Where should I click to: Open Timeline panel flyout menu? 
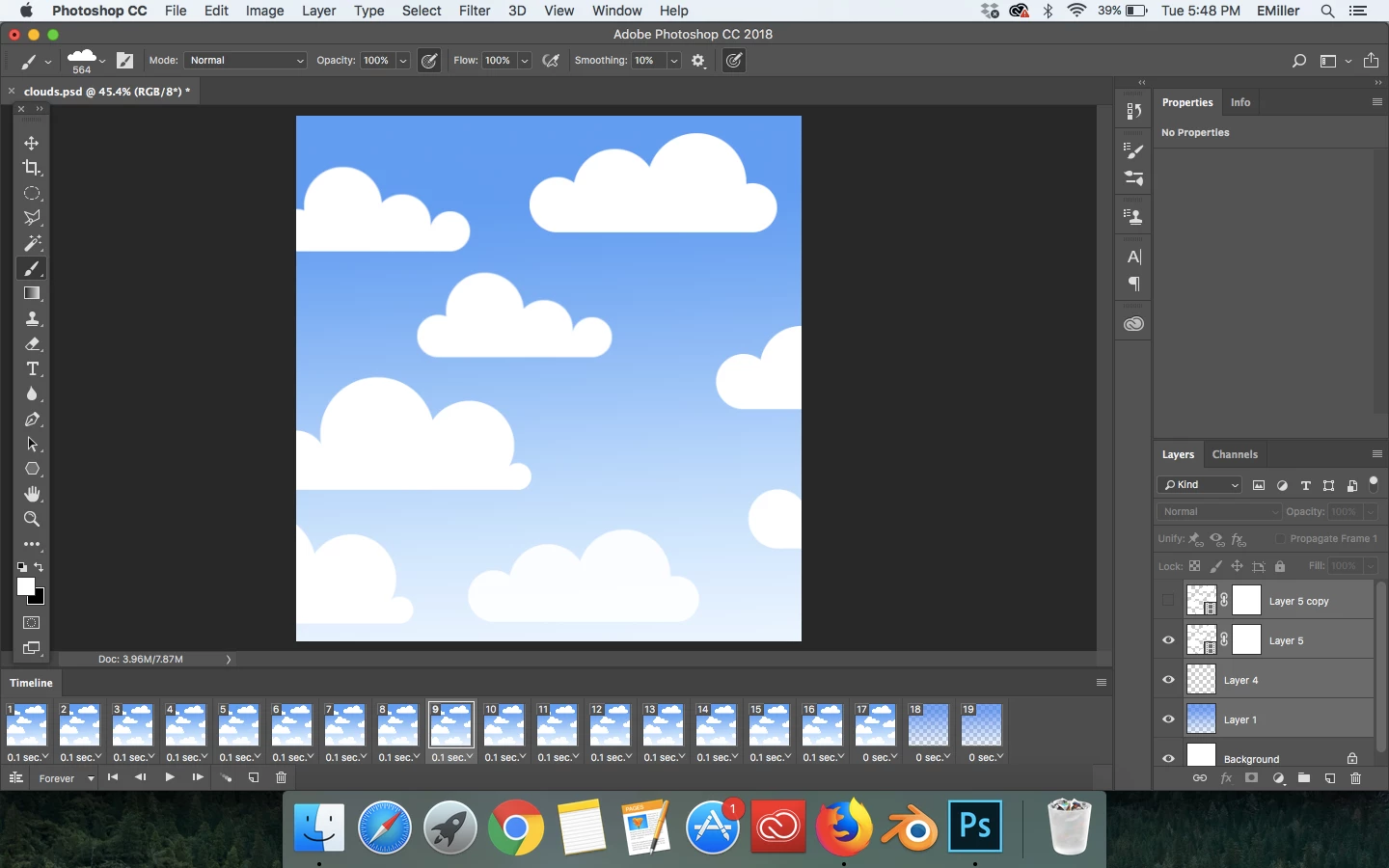1102,683
